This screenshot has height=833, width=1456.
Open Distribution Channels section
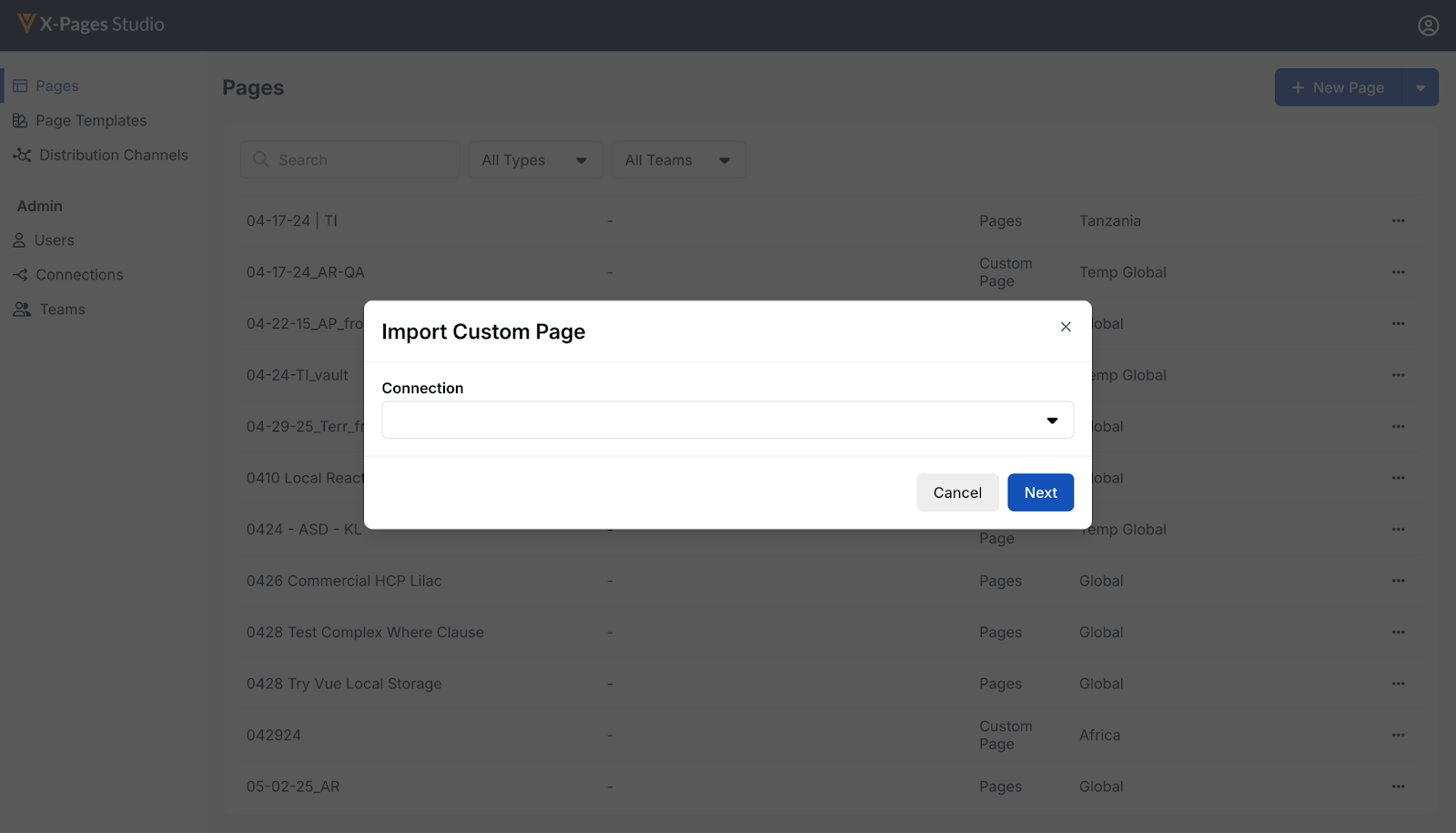pos(113,155)
